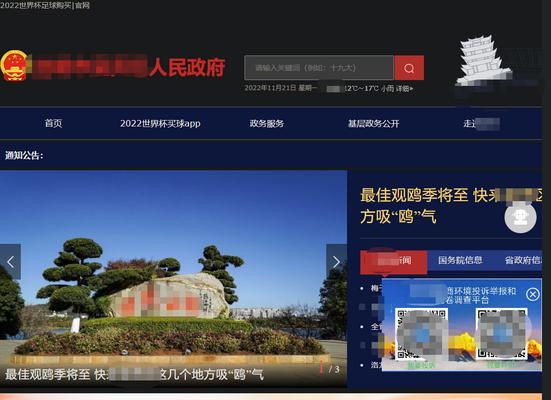The image size is (551, 400).
Task: Click date text 2022年11月21日
Action: tap(270, 88)
